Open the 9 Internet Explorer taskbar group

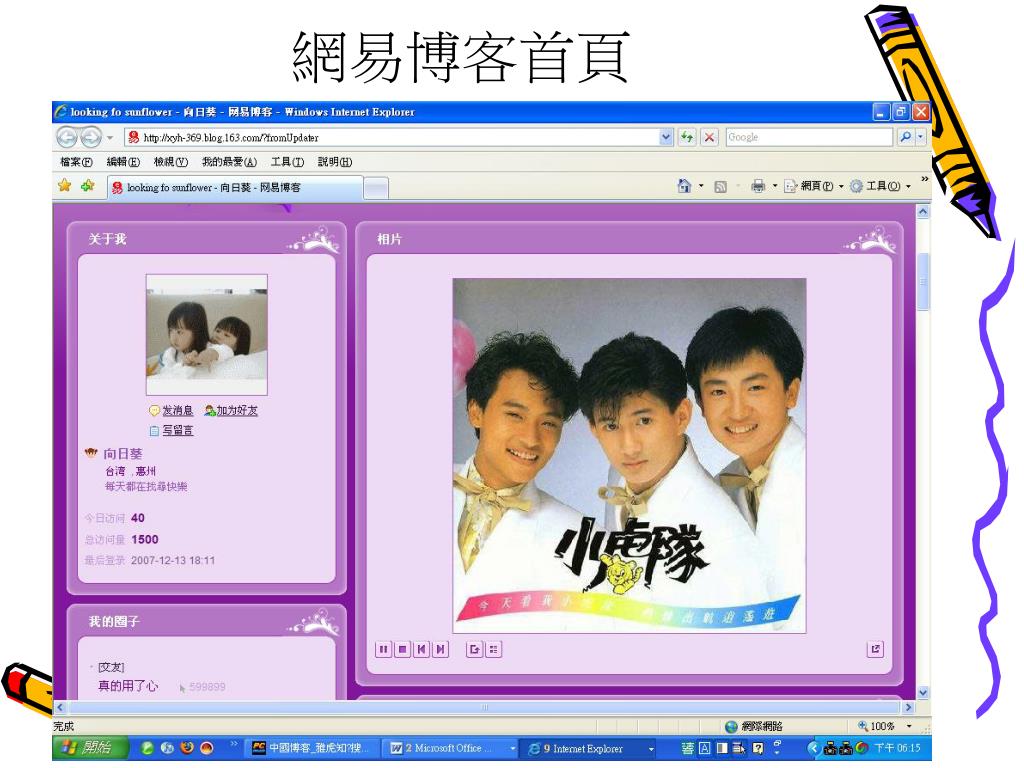[588, 748]
